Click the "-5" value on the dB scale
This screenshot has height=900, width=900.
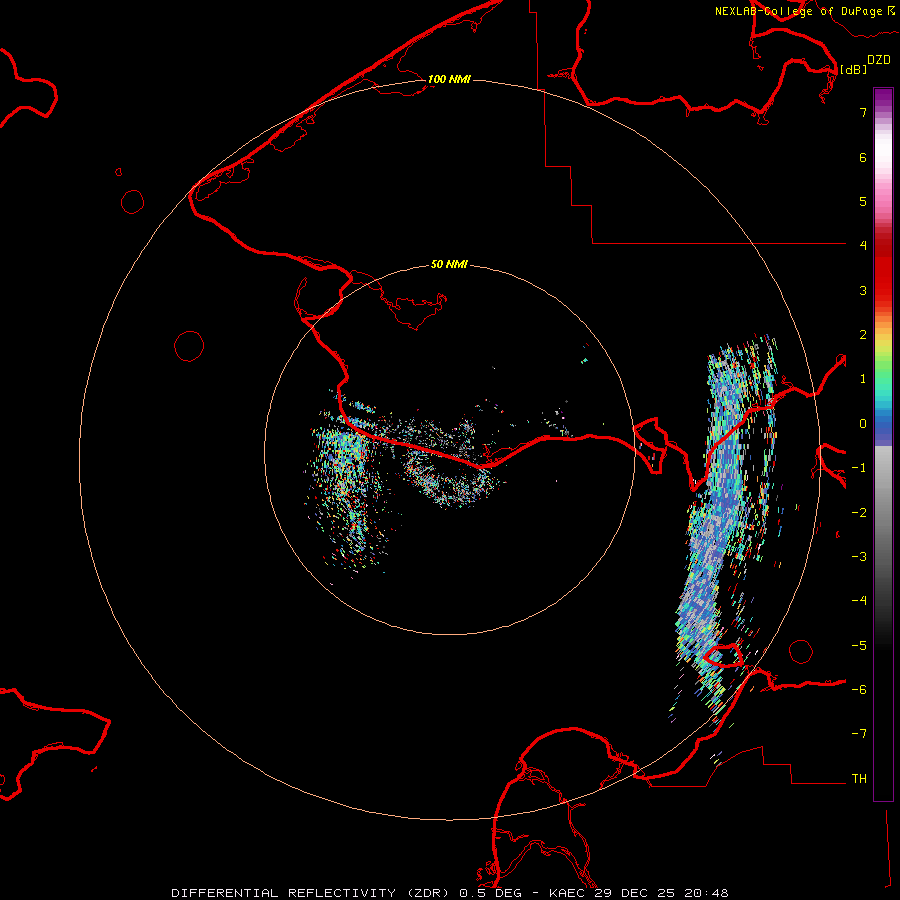pos(859,646)
